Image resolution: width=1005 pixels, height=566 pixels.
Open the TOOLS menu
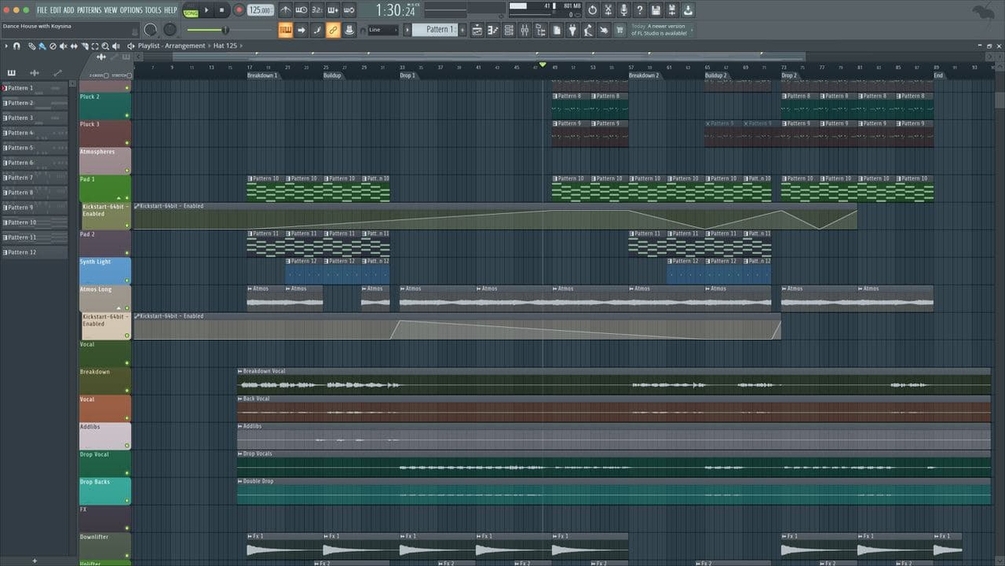click(153, 10)
